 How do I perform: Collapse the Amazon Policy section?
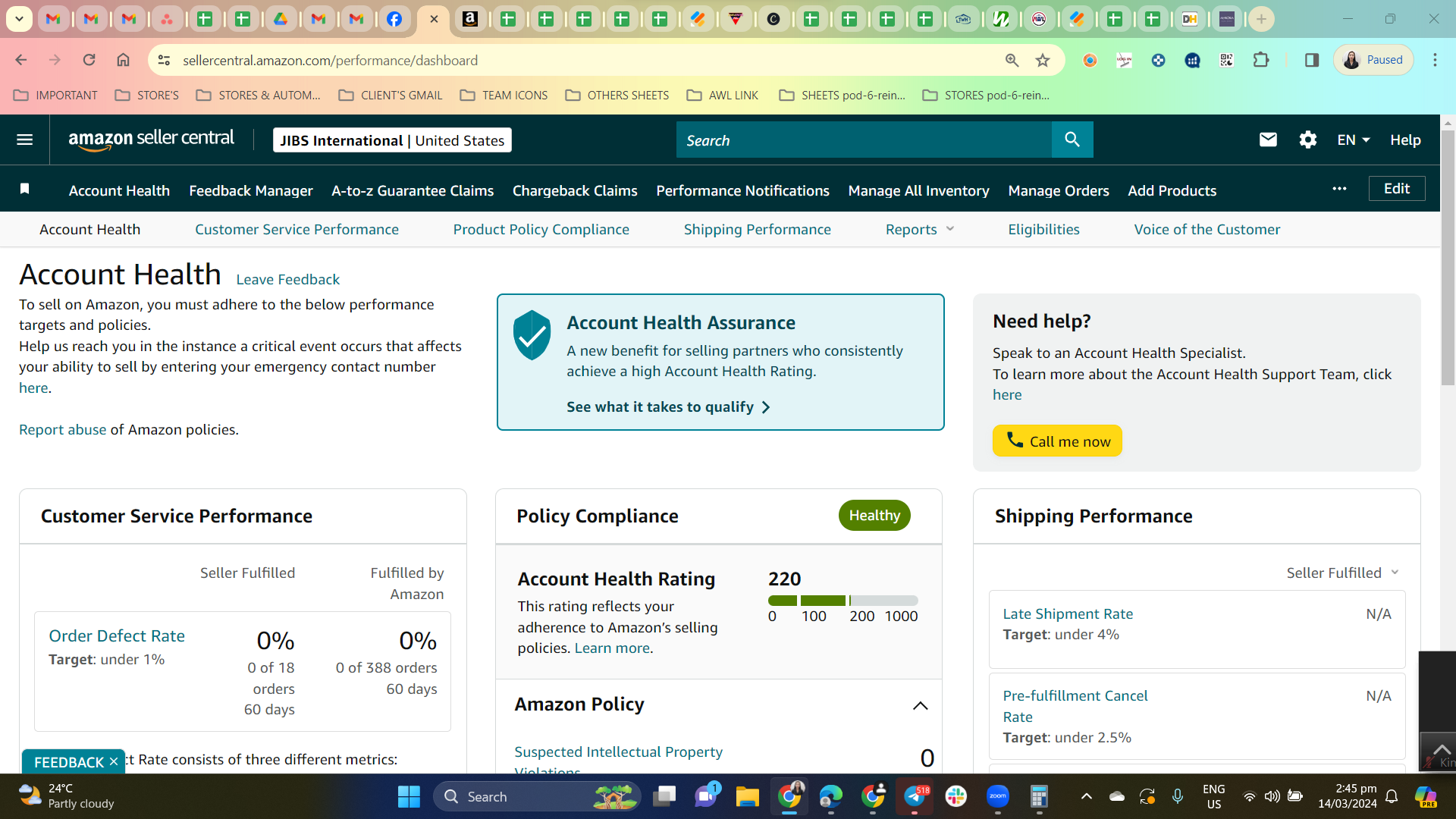click(920, 705)
